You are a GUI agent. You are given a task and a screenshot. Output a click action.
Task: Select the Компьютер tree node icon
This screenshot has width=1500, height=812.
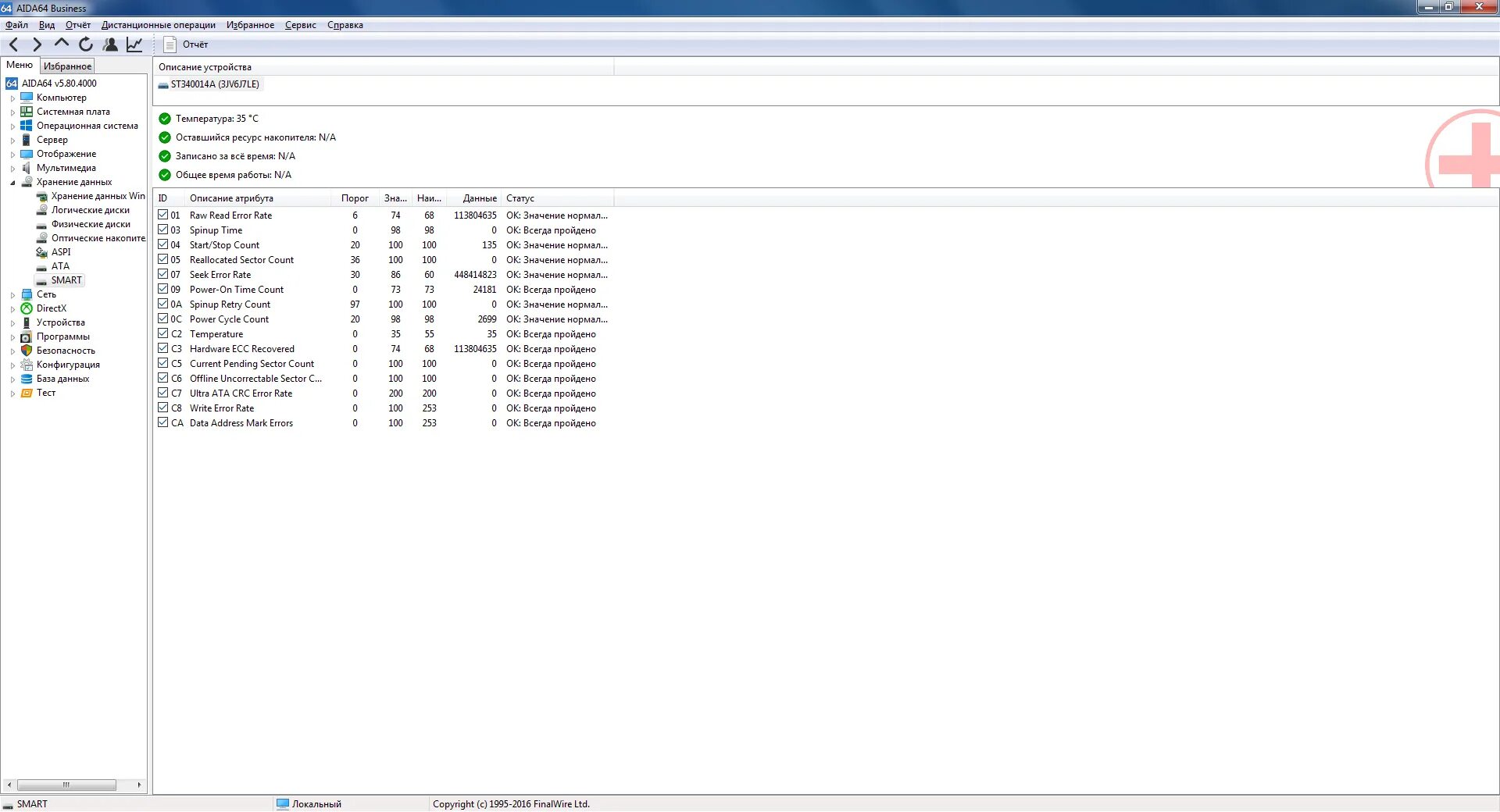(27, 98)
